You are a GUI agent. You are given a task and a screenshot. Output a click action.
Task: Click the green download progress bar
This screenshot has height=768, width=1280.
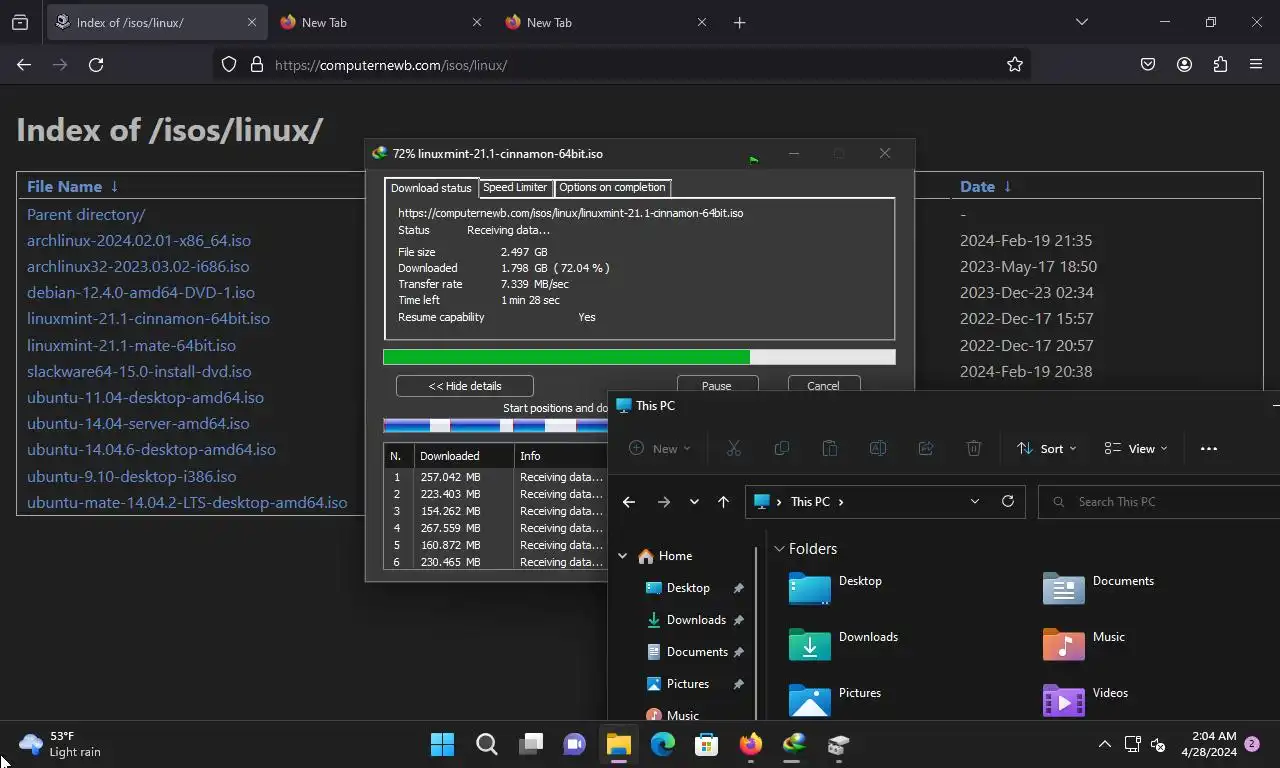click(639, 357)
